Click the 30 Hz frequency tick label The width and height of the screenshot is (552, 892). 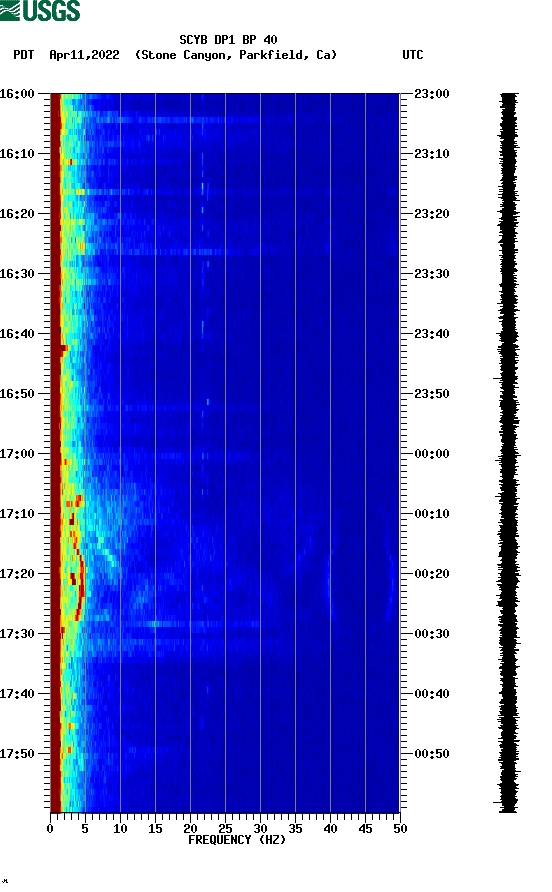pyautogui.click(x=261, y=829)
